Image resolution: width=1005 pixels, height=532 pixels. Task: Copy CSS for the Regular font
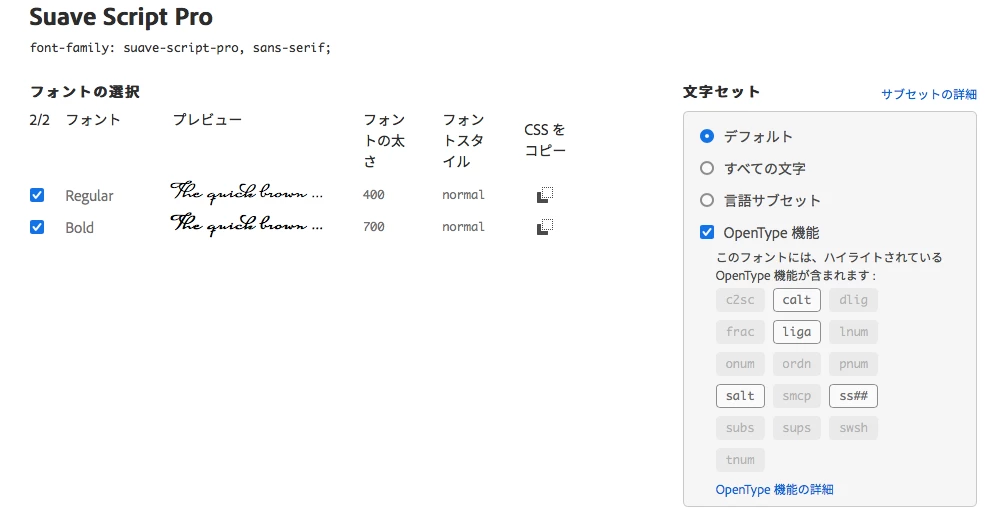click(x=545, y=195)
